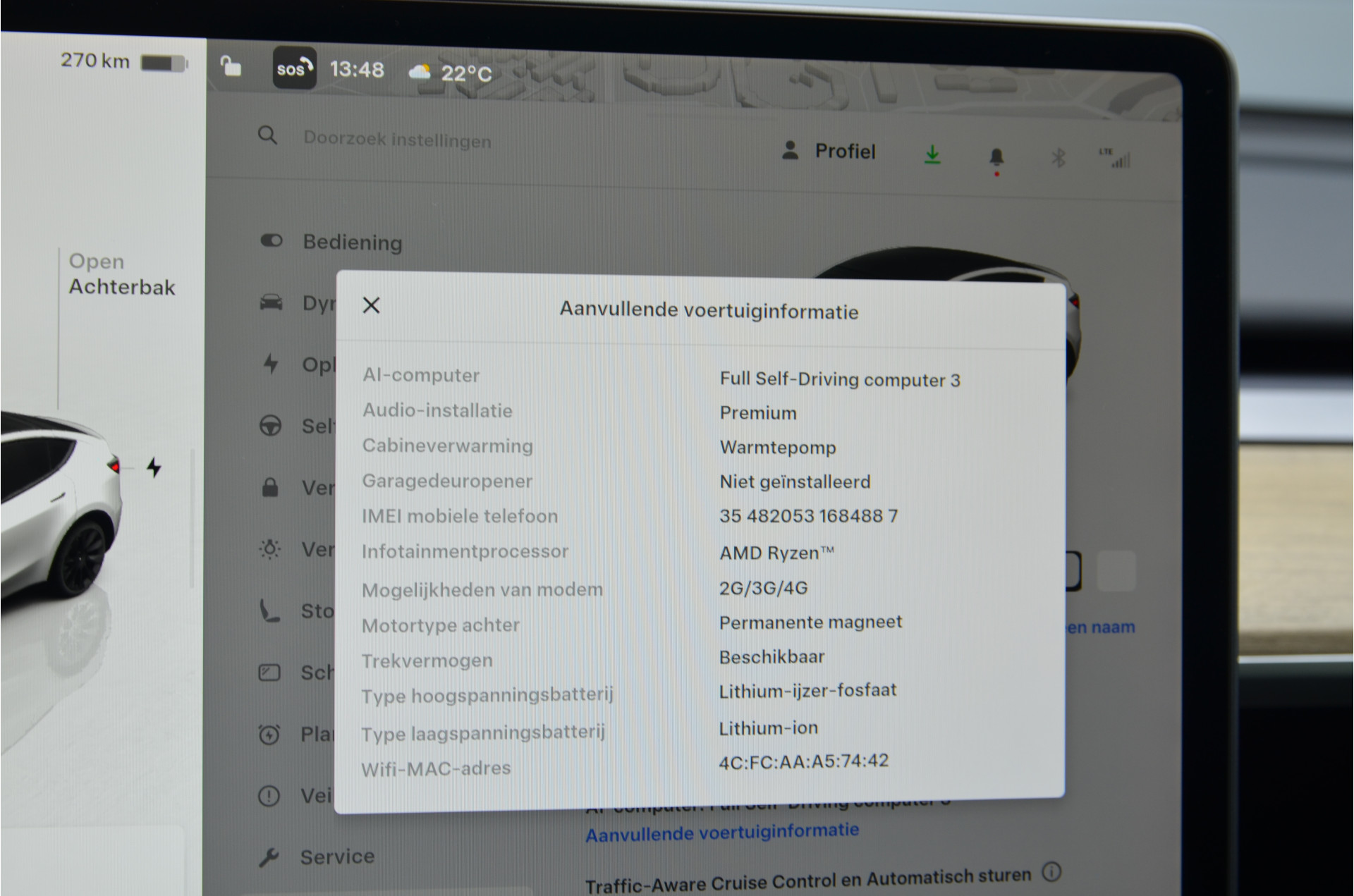Select the AMD Ryzen processor value

776,553
